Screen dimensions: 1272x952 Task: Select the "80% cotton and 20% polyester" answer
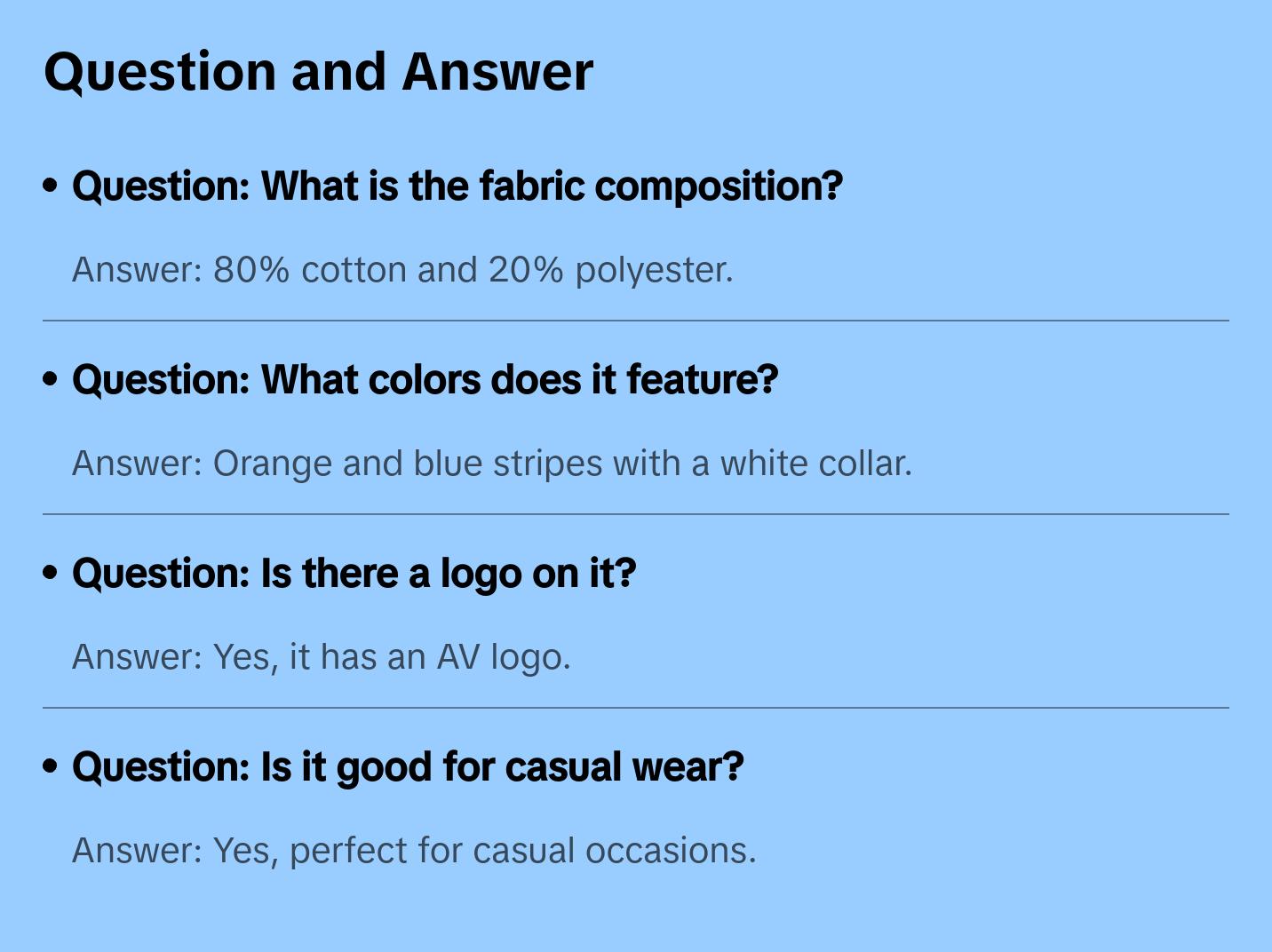[x=402, y=270]
